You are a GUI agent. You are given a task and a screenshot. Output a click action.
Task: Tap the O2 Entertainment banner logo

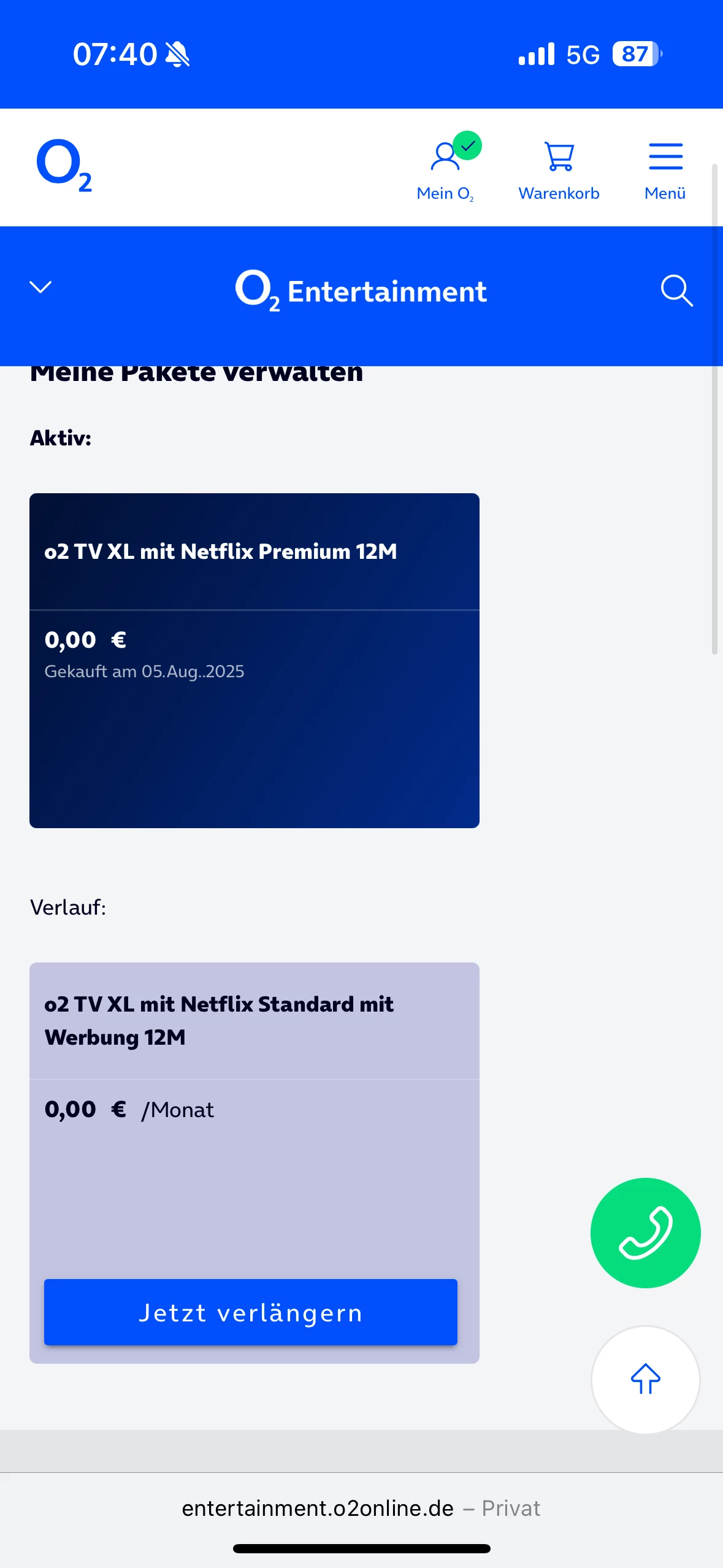pos(361,291)
